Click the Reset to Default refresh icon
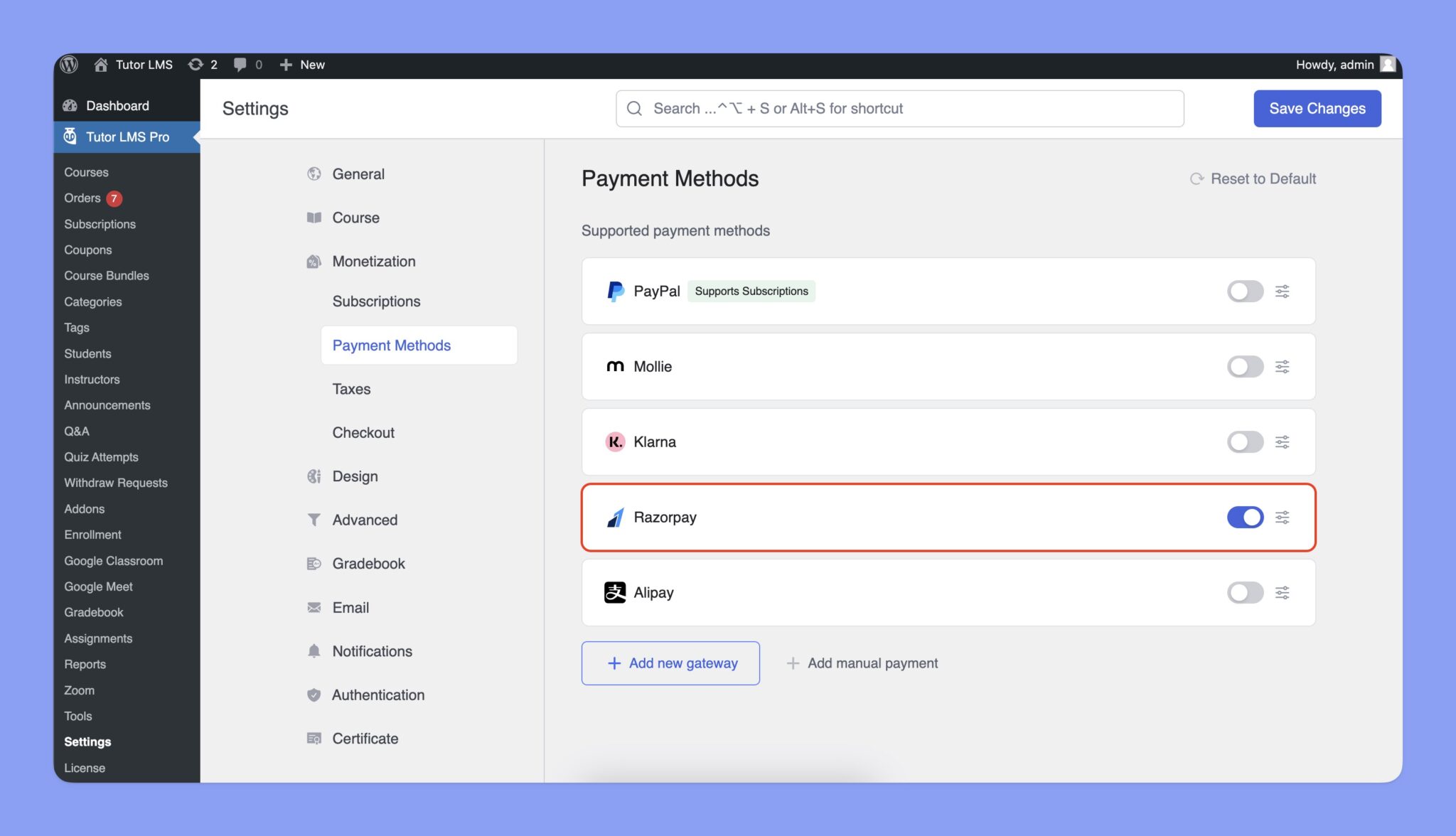1456x836 pixels. click(1197, 178)
